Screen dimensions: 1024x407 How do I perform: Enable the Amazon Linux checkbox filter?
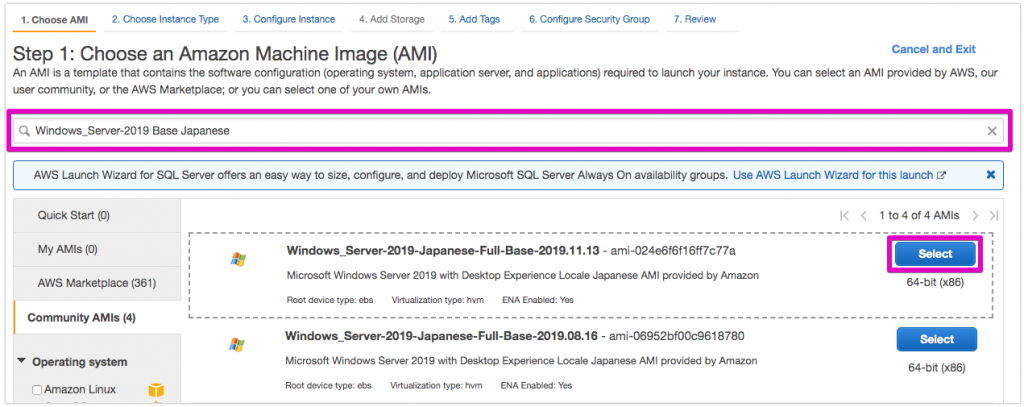click(x=37, y=390)
